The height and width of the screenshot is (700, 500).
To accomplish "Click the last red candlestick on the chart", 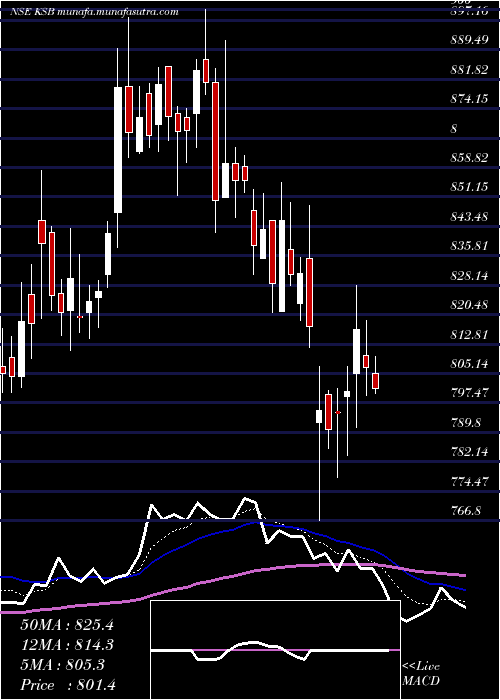I will (375, 381).
